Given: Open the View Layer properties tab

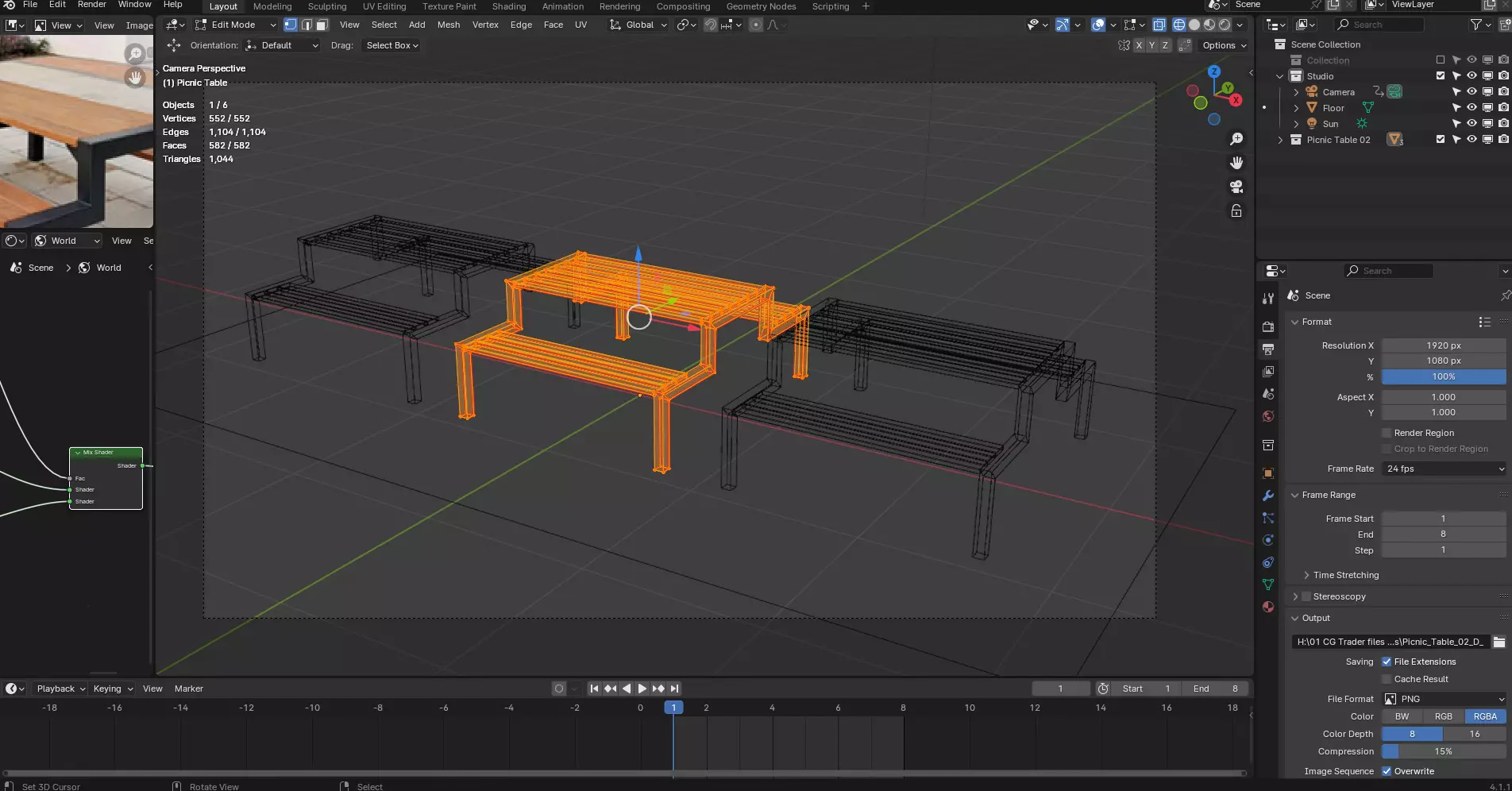Looking at the screenshot, I should click(x=1268, y=372).
